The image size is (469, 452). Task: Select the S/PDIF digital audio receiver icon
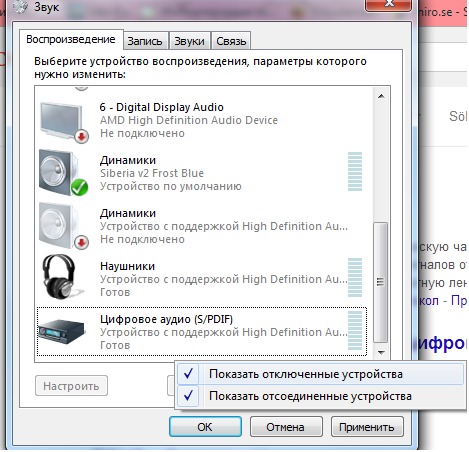point(62,331)
